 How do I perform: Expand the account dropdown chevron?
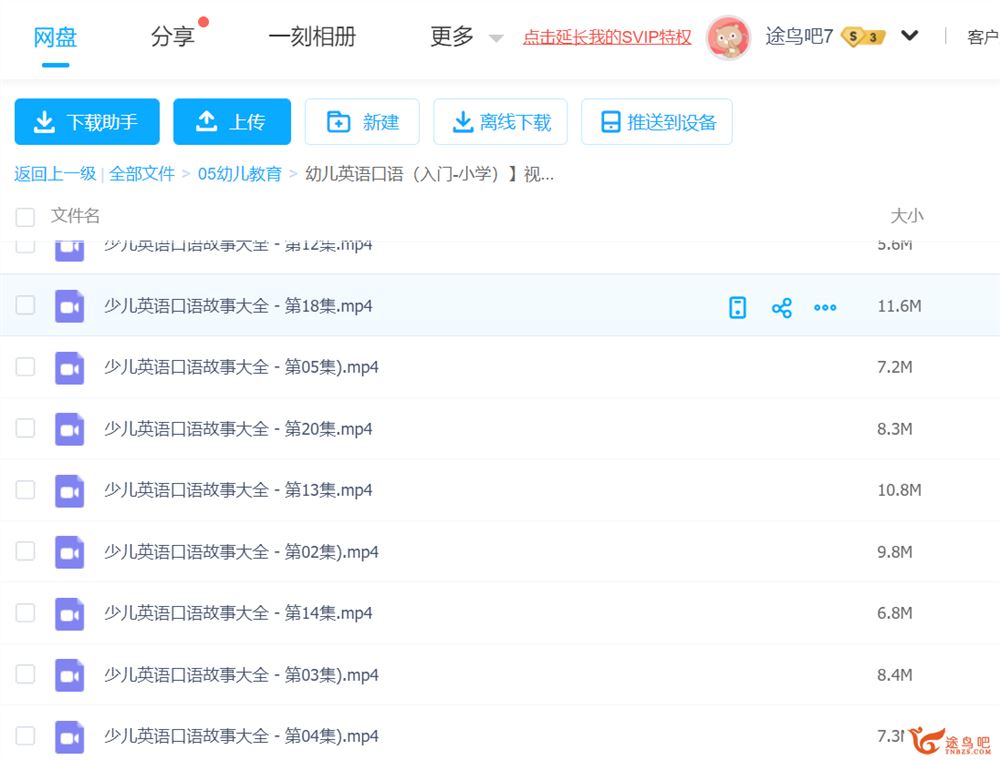coord(909,35)
